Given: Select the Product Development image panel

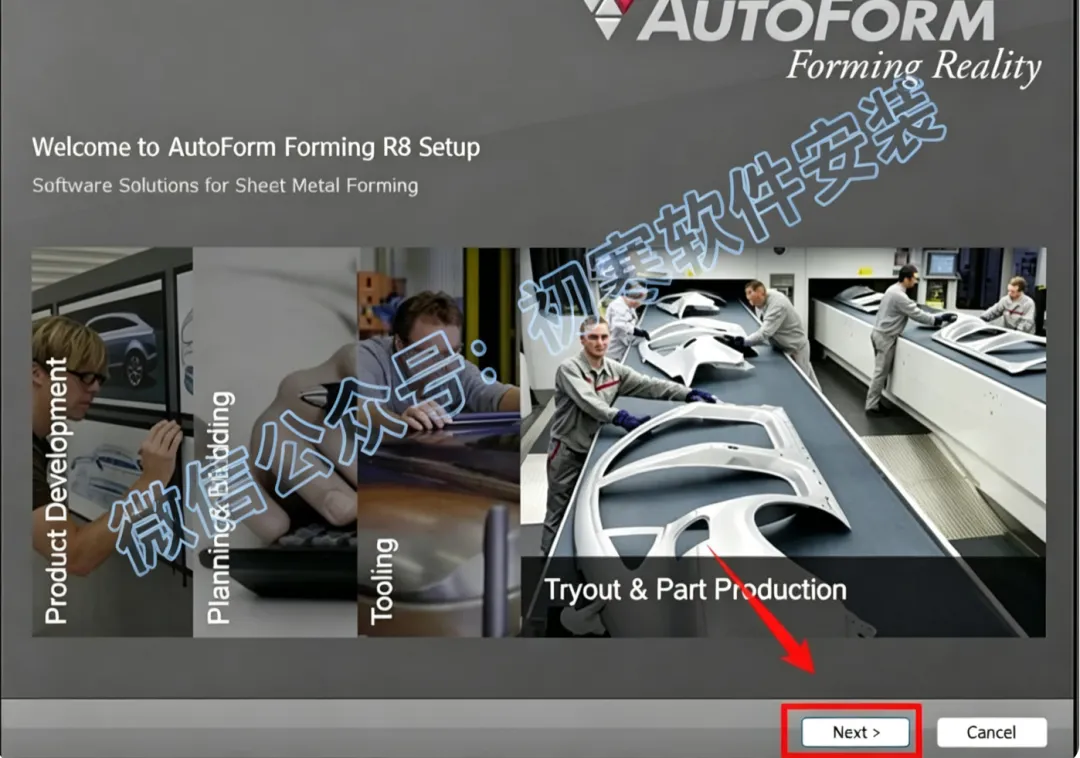Looking at the screenshot, I should coord(112,442).
